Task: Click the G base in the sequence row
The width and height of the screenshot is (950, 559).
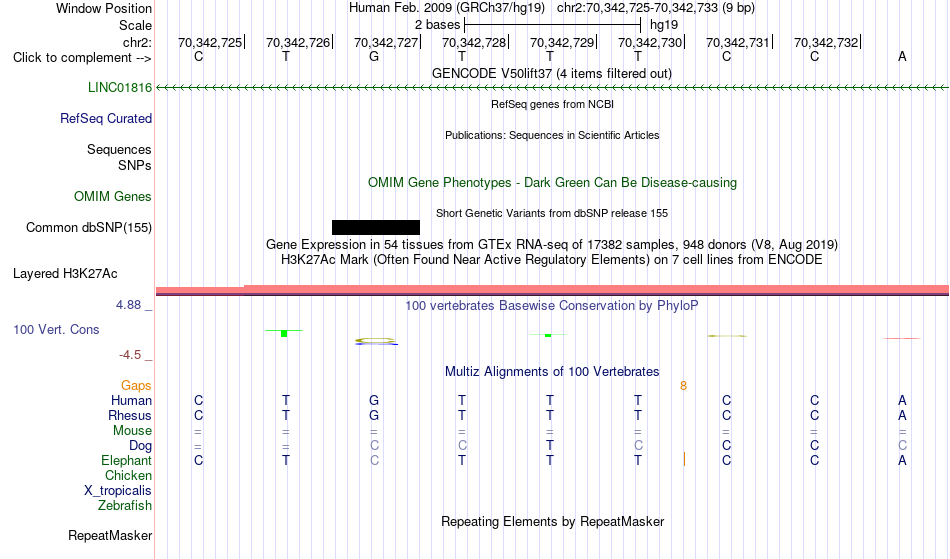Action: click(x=374, y=56)
